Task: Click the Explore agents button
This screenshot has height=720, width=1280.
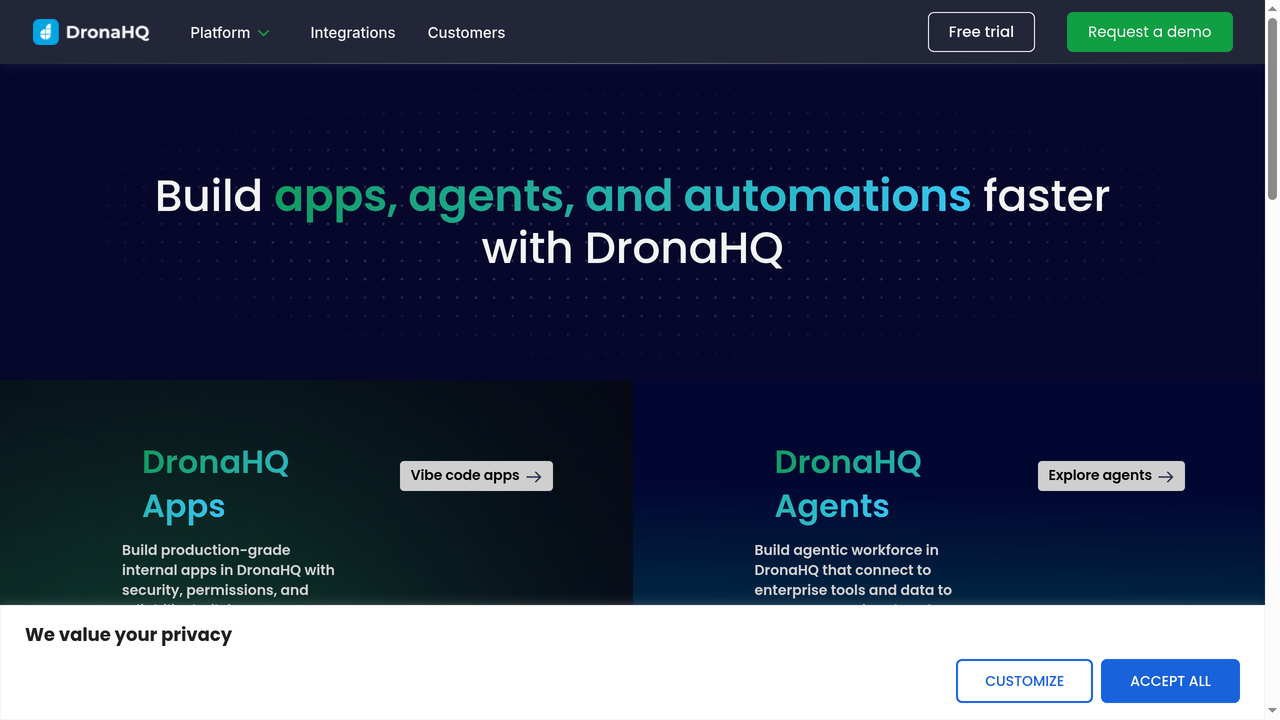Action: tap(1110, 476)
